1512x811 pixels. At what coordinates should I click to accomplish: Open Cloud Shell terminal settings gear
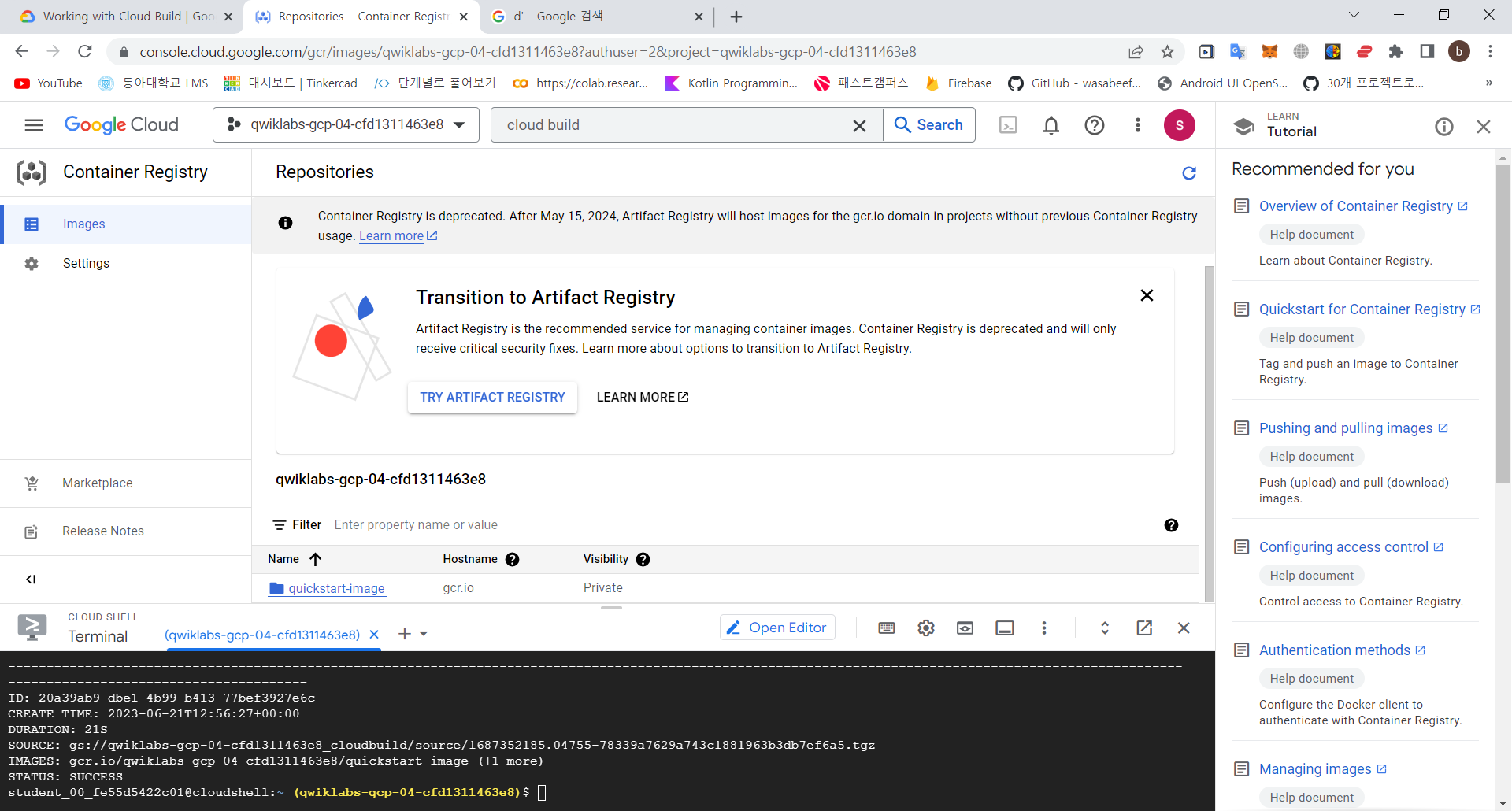pyautogui.click(x=926, y=628)
